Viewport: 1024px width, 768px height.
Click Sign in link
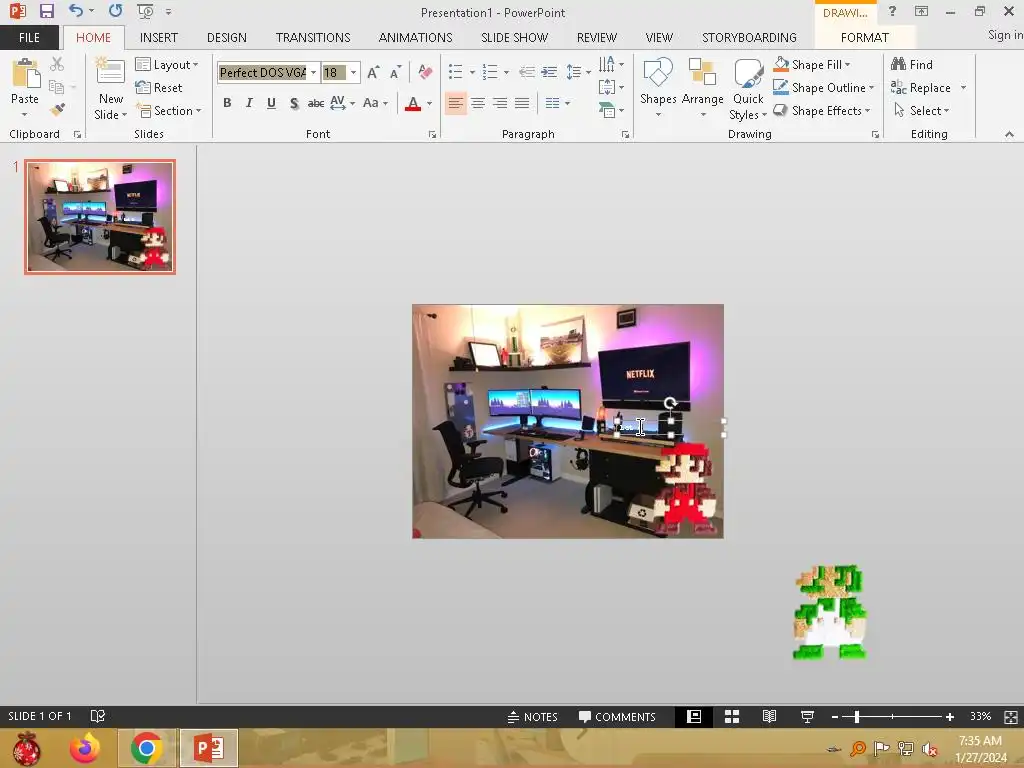(1005, 35)
